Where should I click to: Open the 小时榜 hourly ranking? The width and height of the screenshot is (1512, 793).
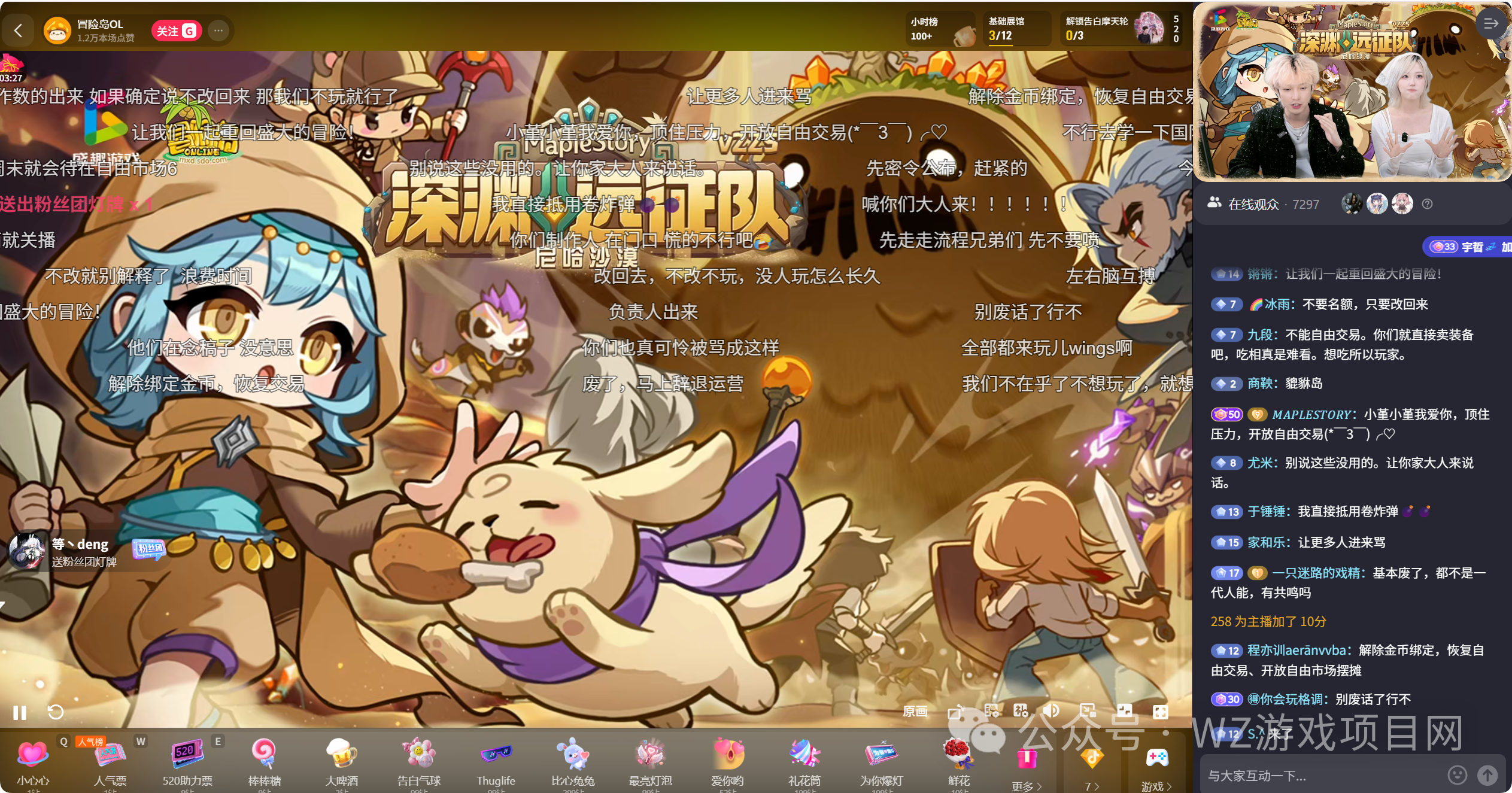point(941,29)
